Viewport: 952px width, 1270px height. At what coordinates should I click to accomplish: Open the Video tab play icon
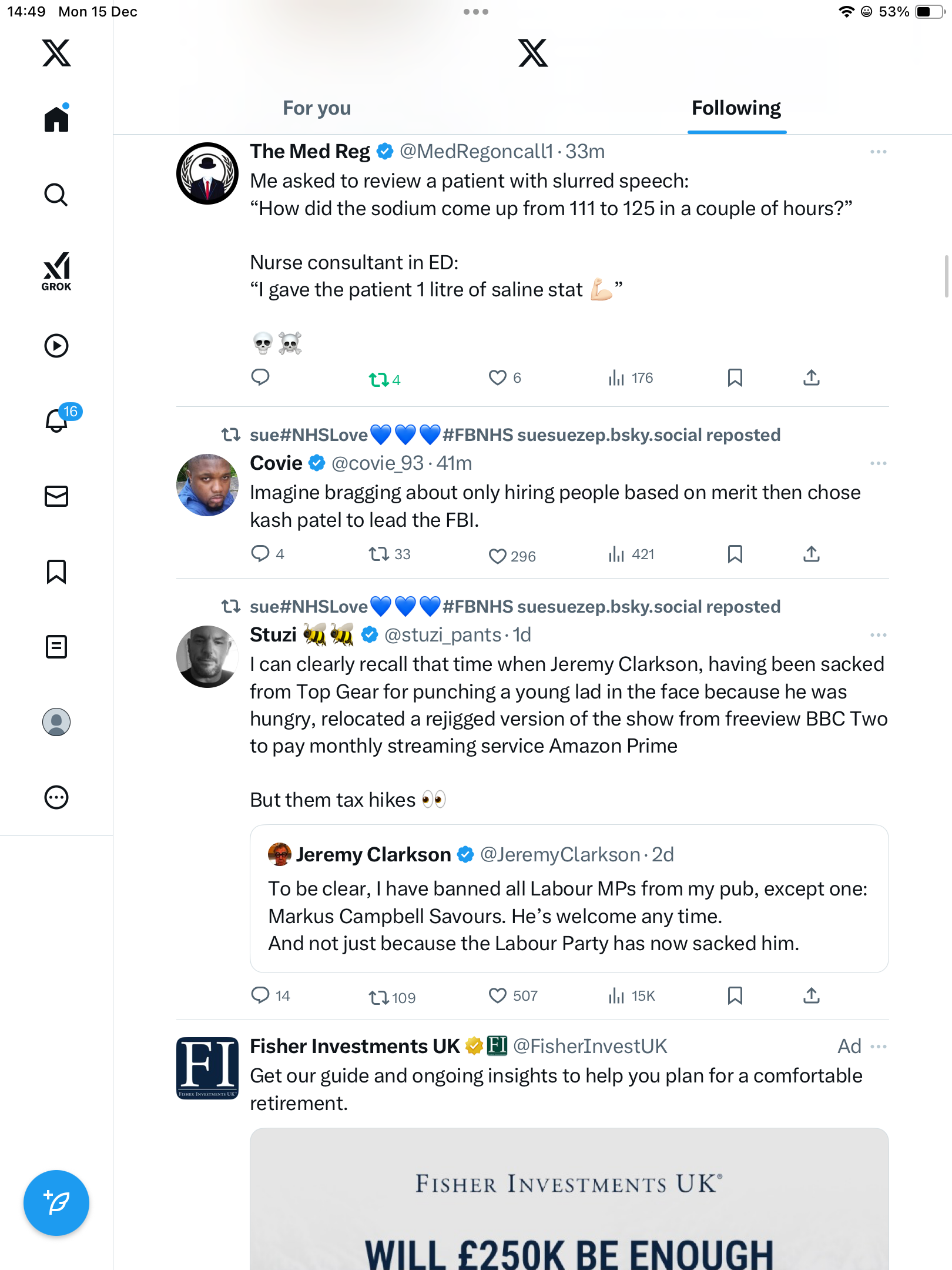[x=56, y=346]
